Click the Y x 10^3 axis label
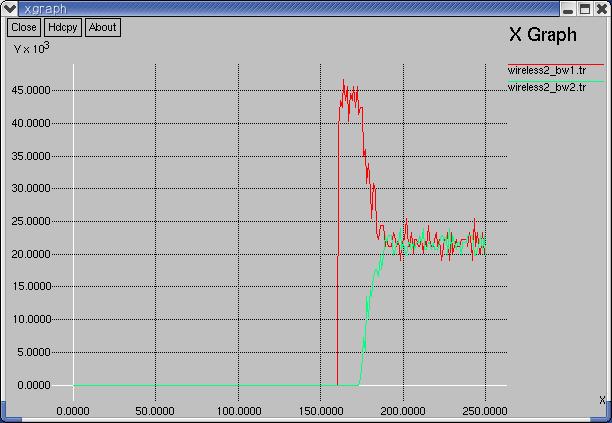The width and height of the screenshot is (612, 423). (32, 48)
